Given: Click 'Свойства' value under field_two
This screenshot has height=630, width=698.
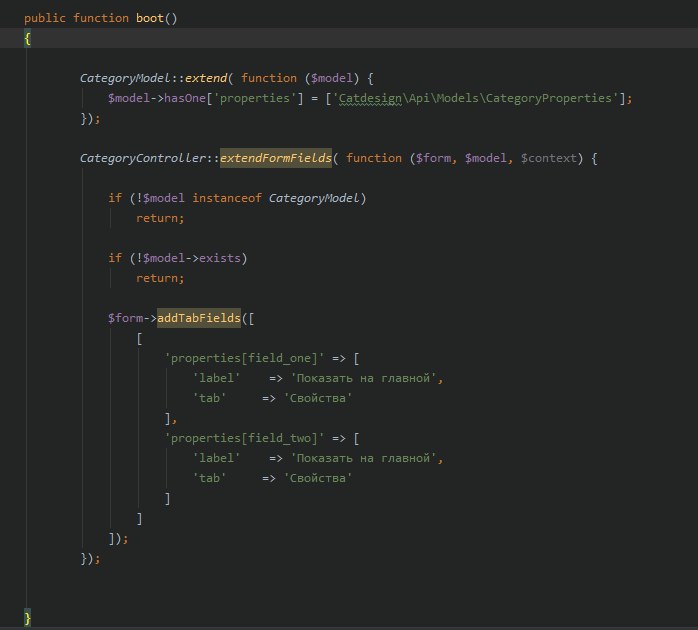Looking at the screenshot, I should [318, 479].
